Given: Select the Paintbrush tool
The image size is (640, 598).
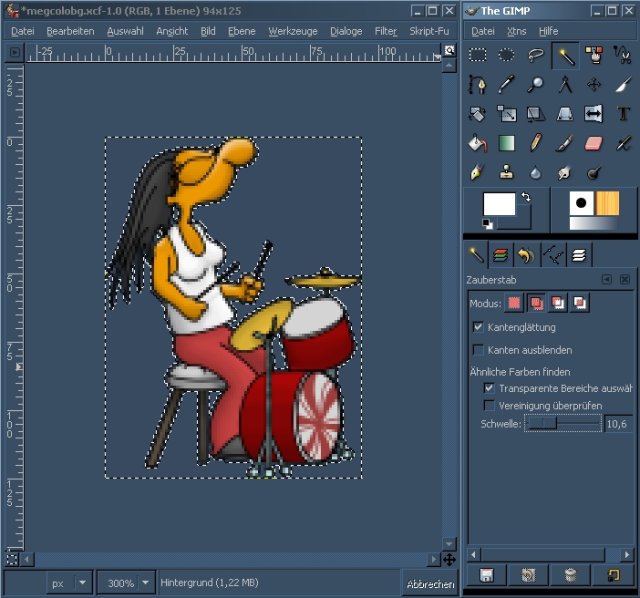Looking at the screenshot, I should coord(565,143).
